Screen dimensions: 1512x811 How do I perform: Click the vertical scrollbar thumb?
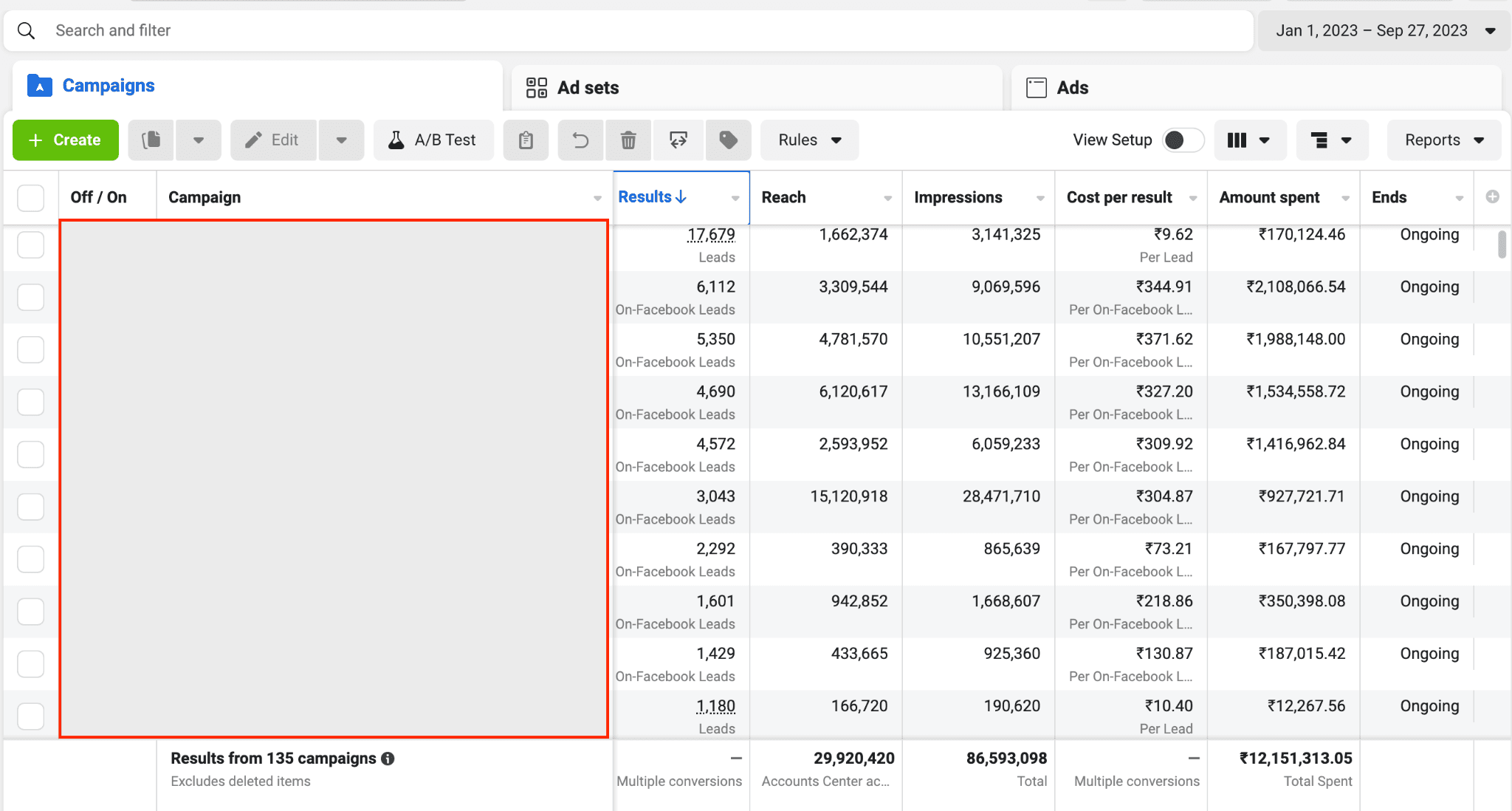(1502, 244)
